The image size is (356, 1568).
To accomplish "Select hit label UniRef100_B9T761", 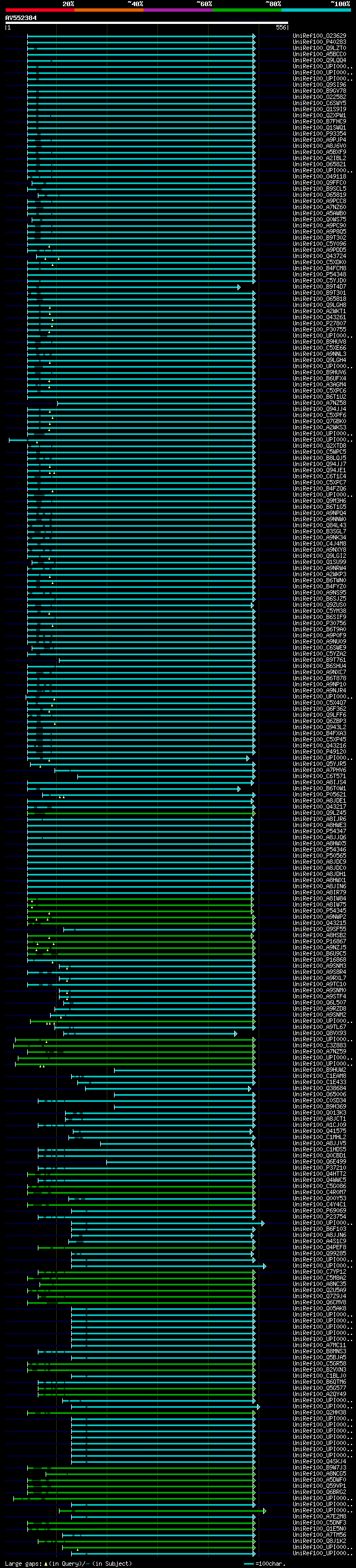I will (319, 660).
